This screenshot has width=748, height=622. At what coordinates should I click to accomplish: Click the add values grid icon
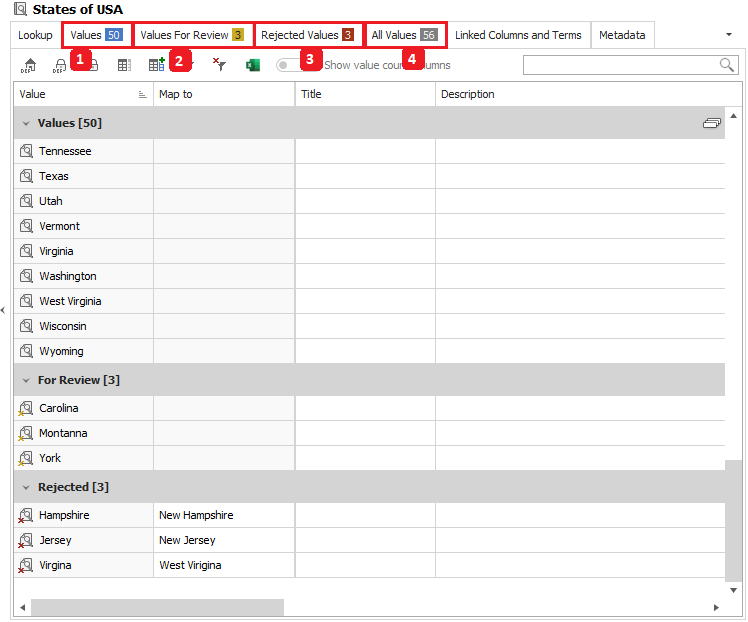(x=156, y=65)
